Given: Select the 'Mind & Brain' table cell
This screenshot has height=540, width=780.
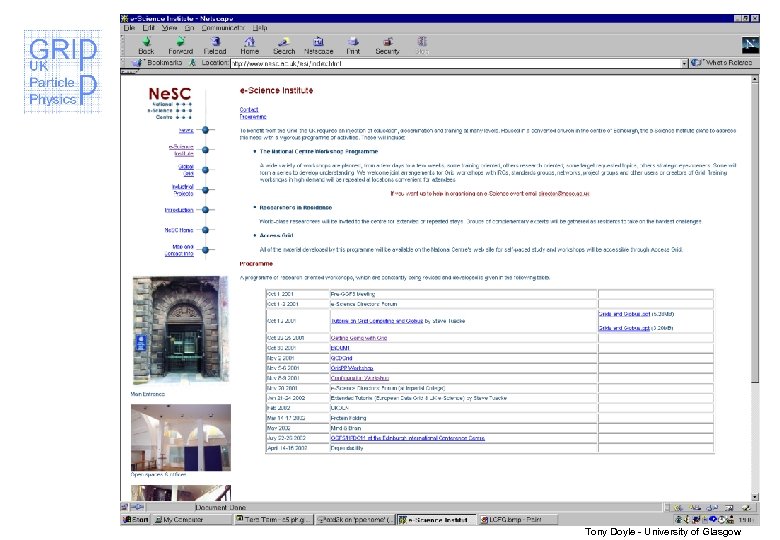Looking at the screenshot, I should coord(463,428).
